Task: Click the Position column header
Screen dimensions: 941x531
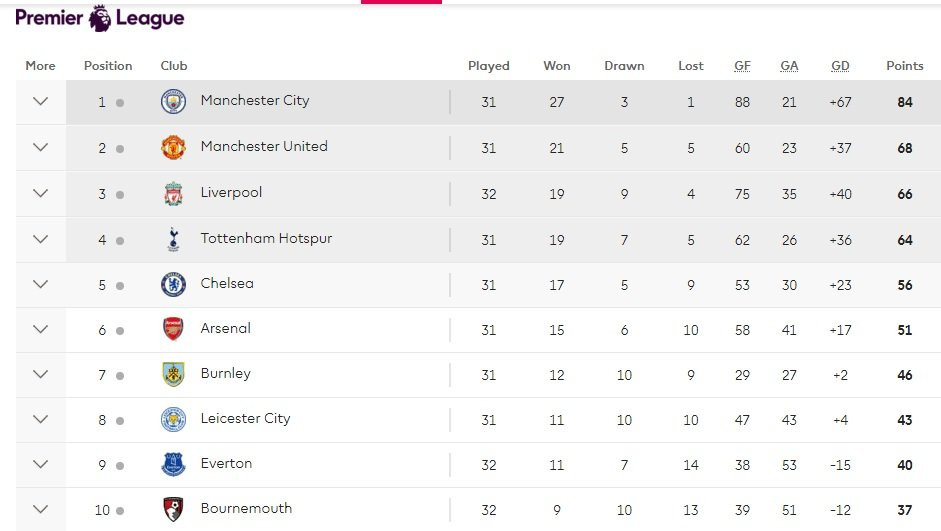Action: pyautogui.click(x=108, y=66)
